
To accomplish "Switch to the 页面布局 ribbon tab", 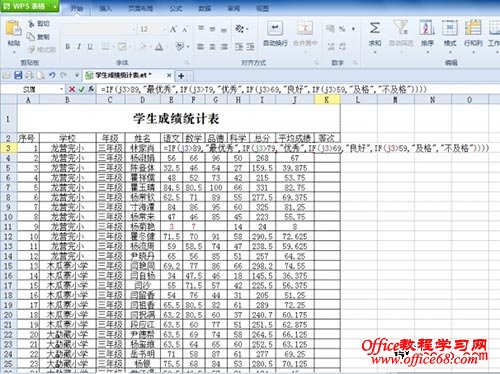I will coord(140,8).
